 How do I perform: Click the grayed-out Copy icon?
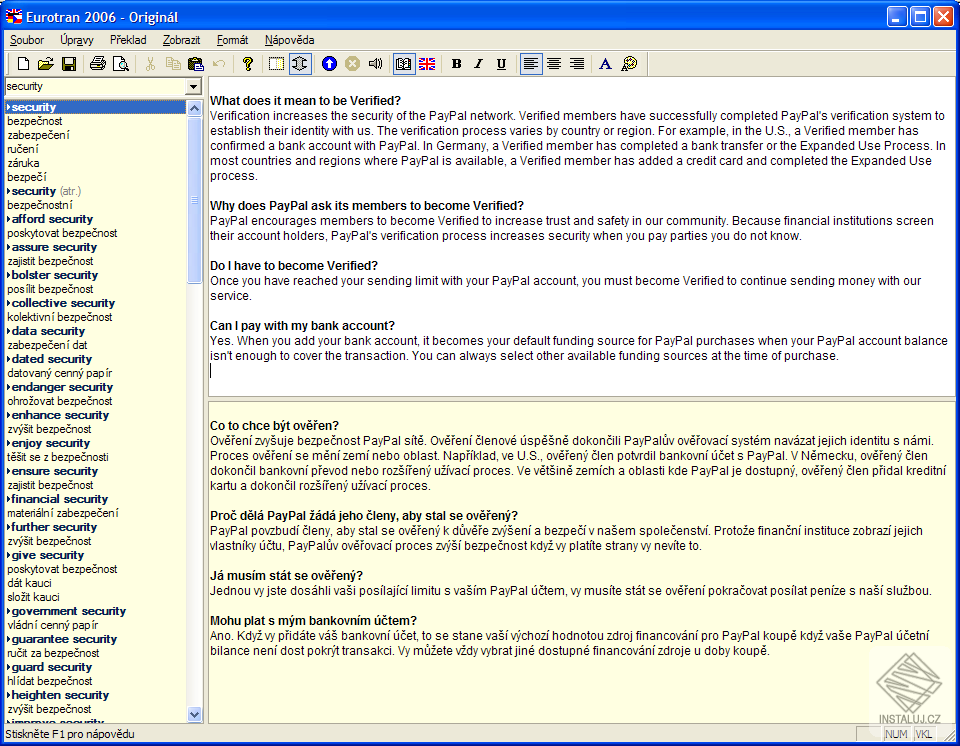click(x=173, y=64)
